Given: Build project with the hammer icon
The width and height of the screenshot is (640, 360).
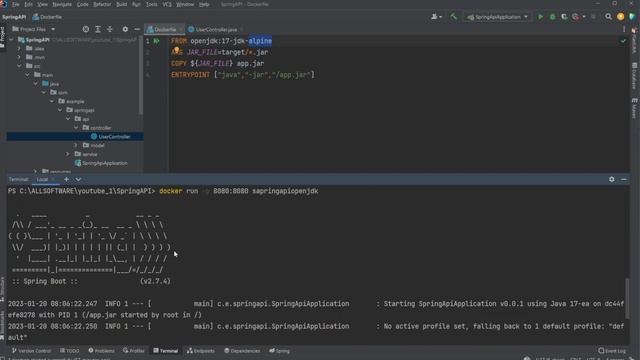Looking at the screenshot, I should click(x=453, y=17).
